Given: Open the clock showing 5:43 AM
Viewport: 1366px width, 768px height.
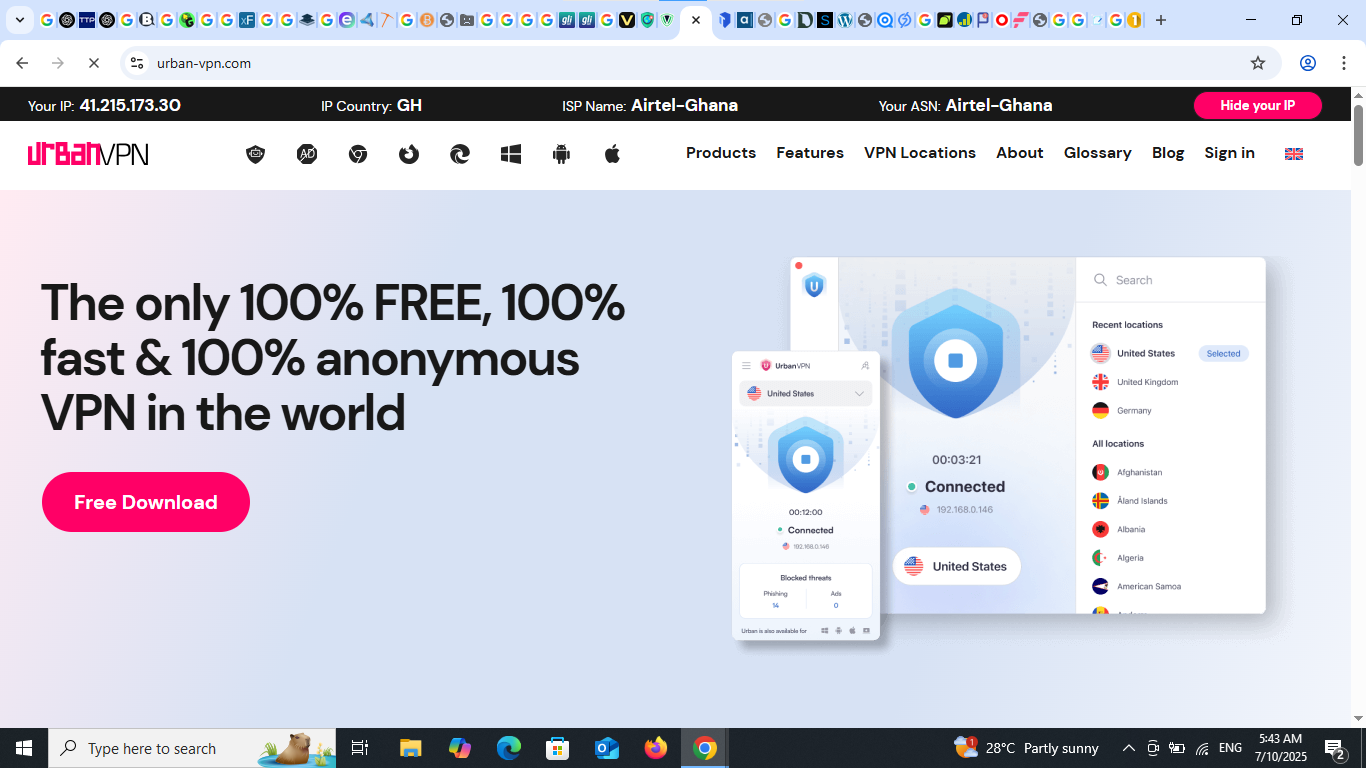Looking at the screenshot, I should click(x=1280, y=748).
